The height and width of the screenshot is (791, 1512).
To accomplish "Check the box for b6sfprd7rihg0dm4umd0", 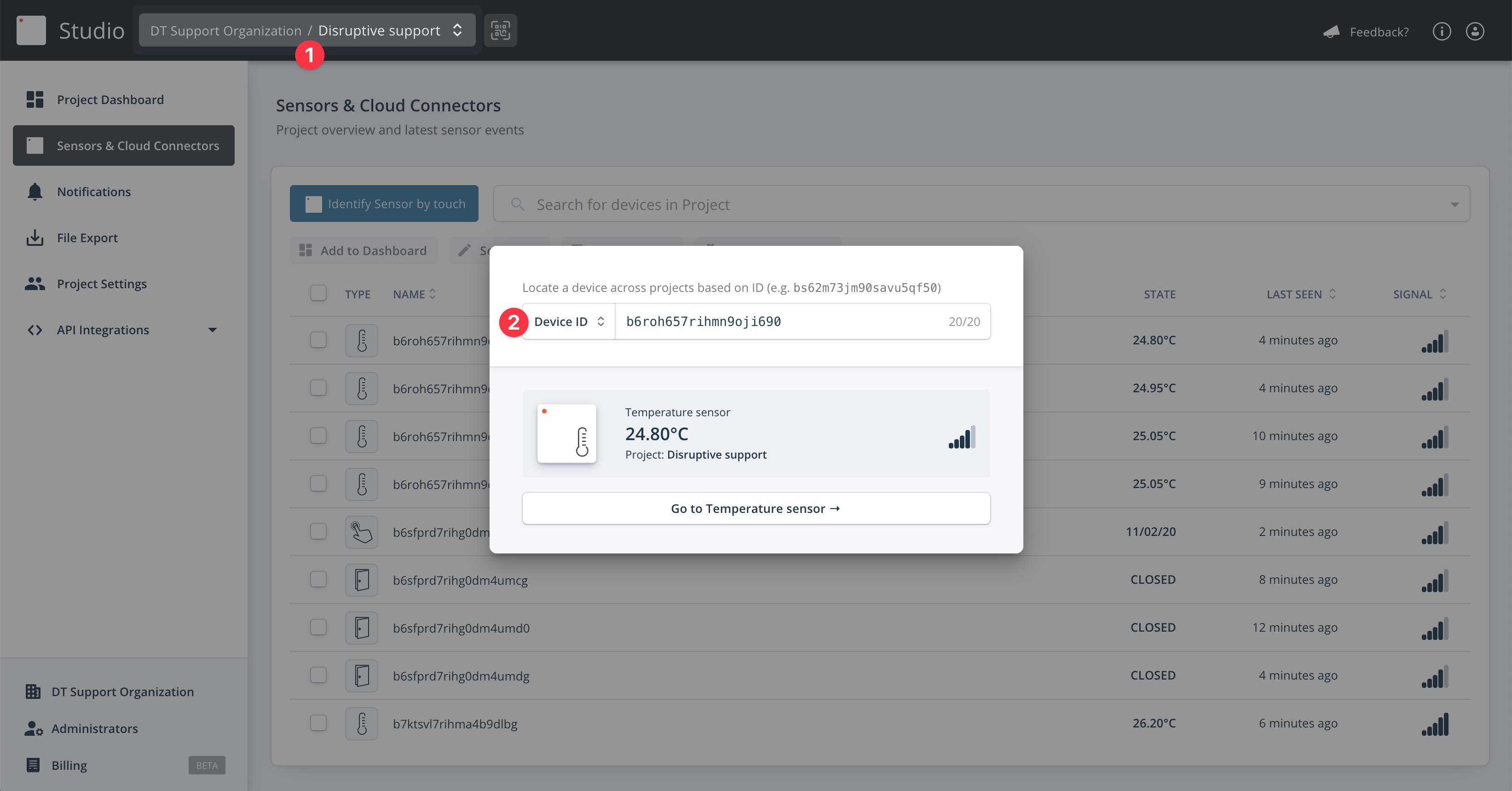I will click(318, 627).
